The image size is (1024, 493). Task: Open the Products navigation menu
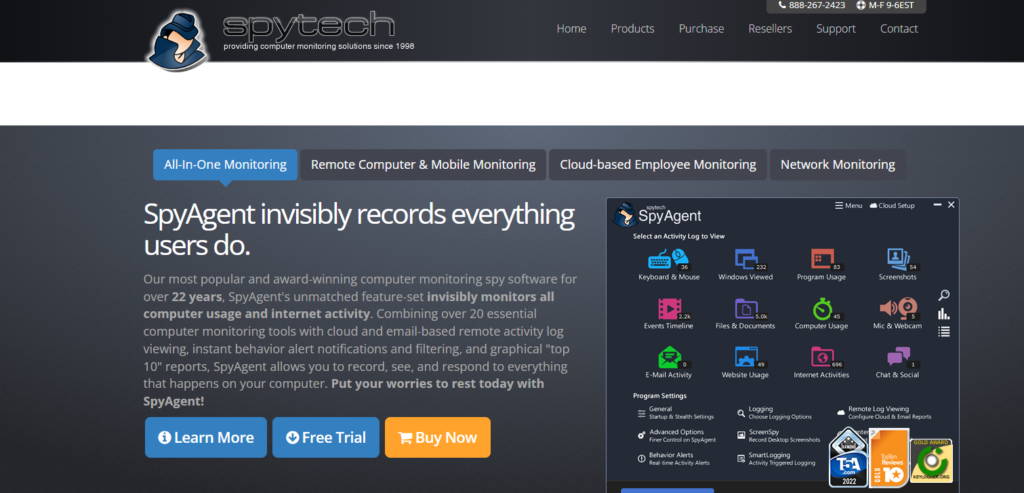tap(632, 29)
